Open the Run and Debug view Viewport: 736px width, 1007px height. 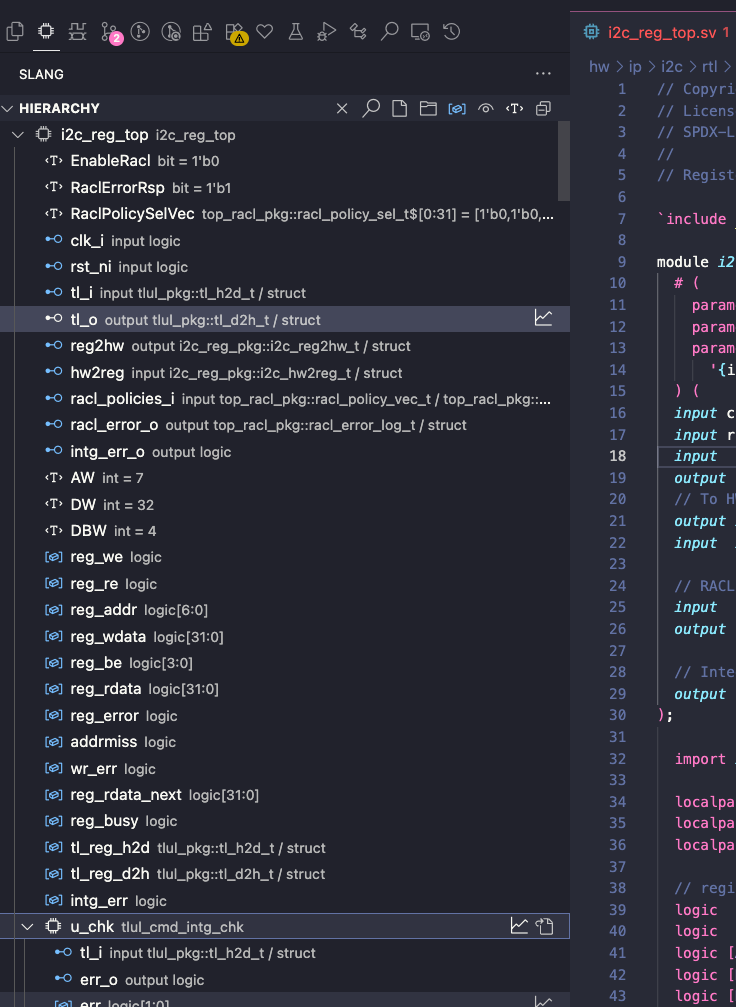click(x=327, y=32)
